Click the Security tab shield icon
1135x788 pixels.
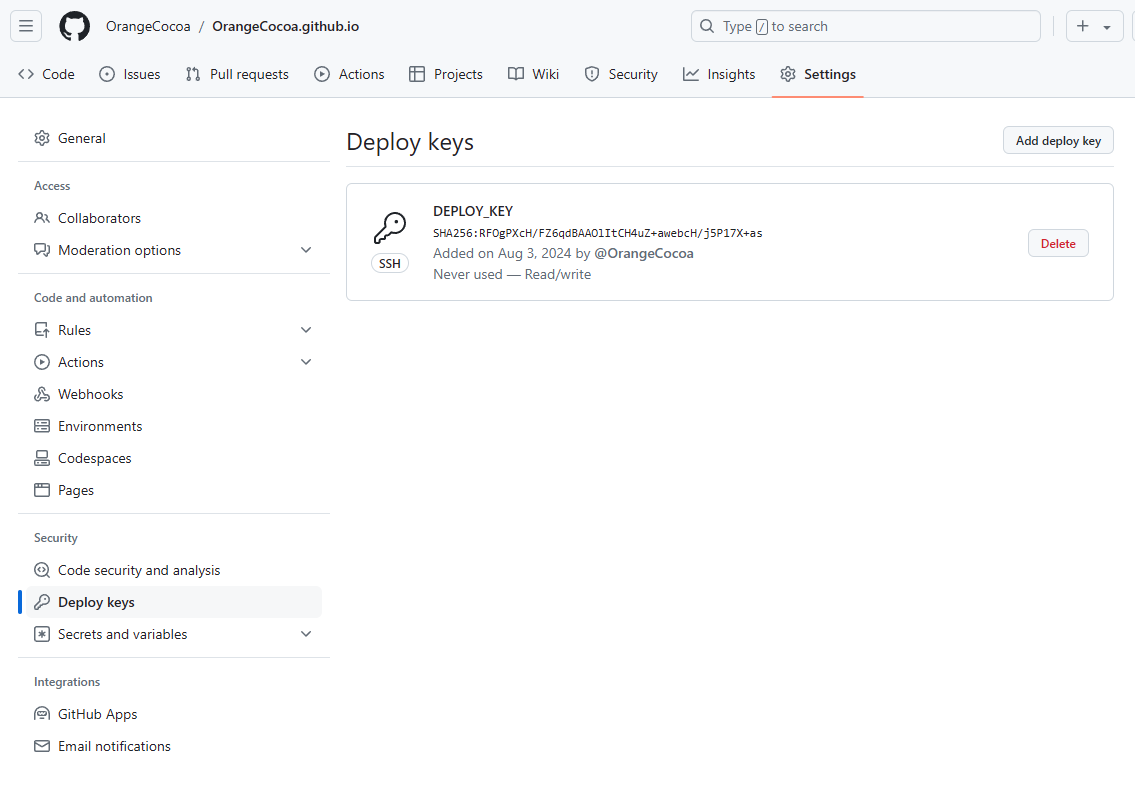[x=592, y=74]
